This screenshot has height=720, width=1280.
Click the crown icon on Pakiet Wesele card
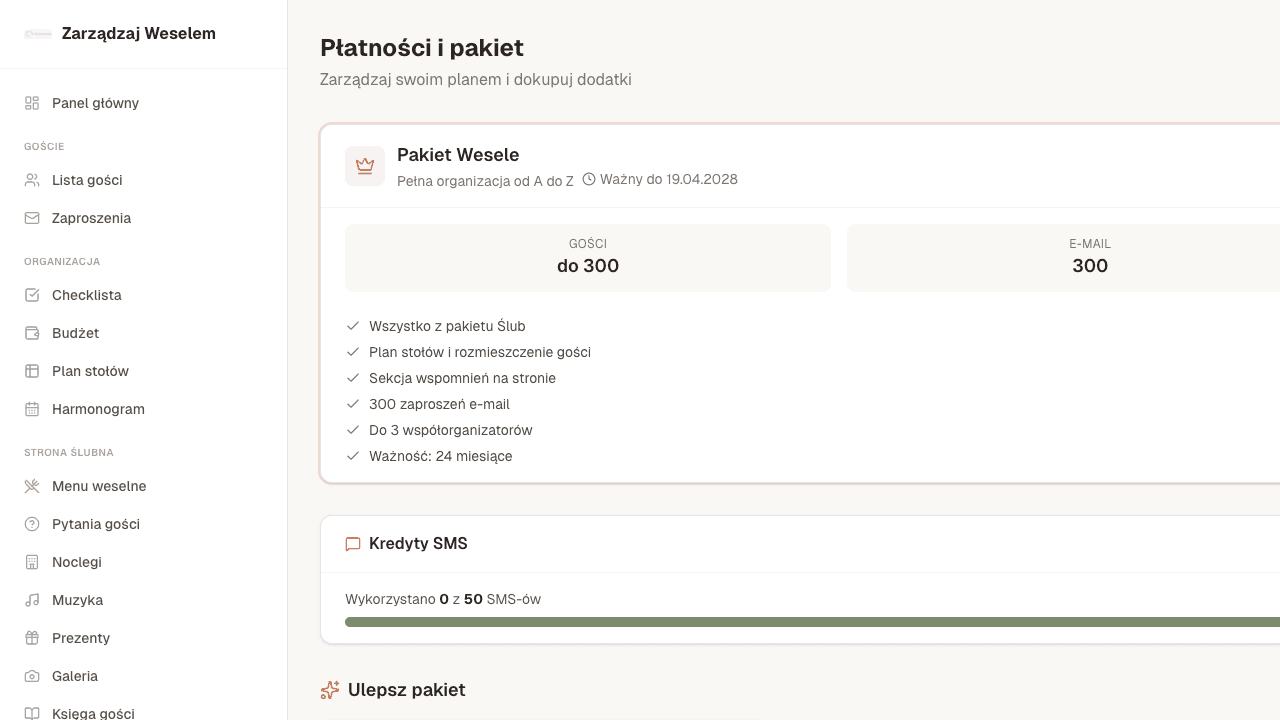[365, 166]
